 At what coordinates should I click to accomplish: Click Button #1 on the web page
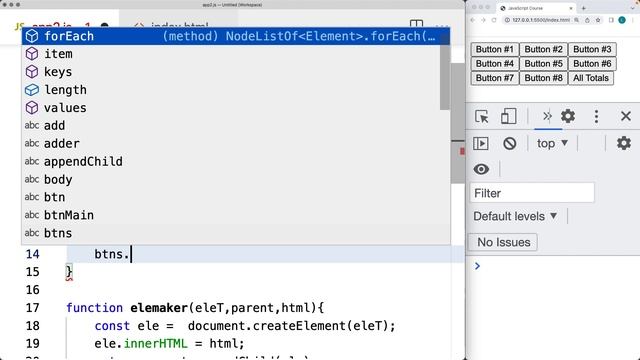494,49
